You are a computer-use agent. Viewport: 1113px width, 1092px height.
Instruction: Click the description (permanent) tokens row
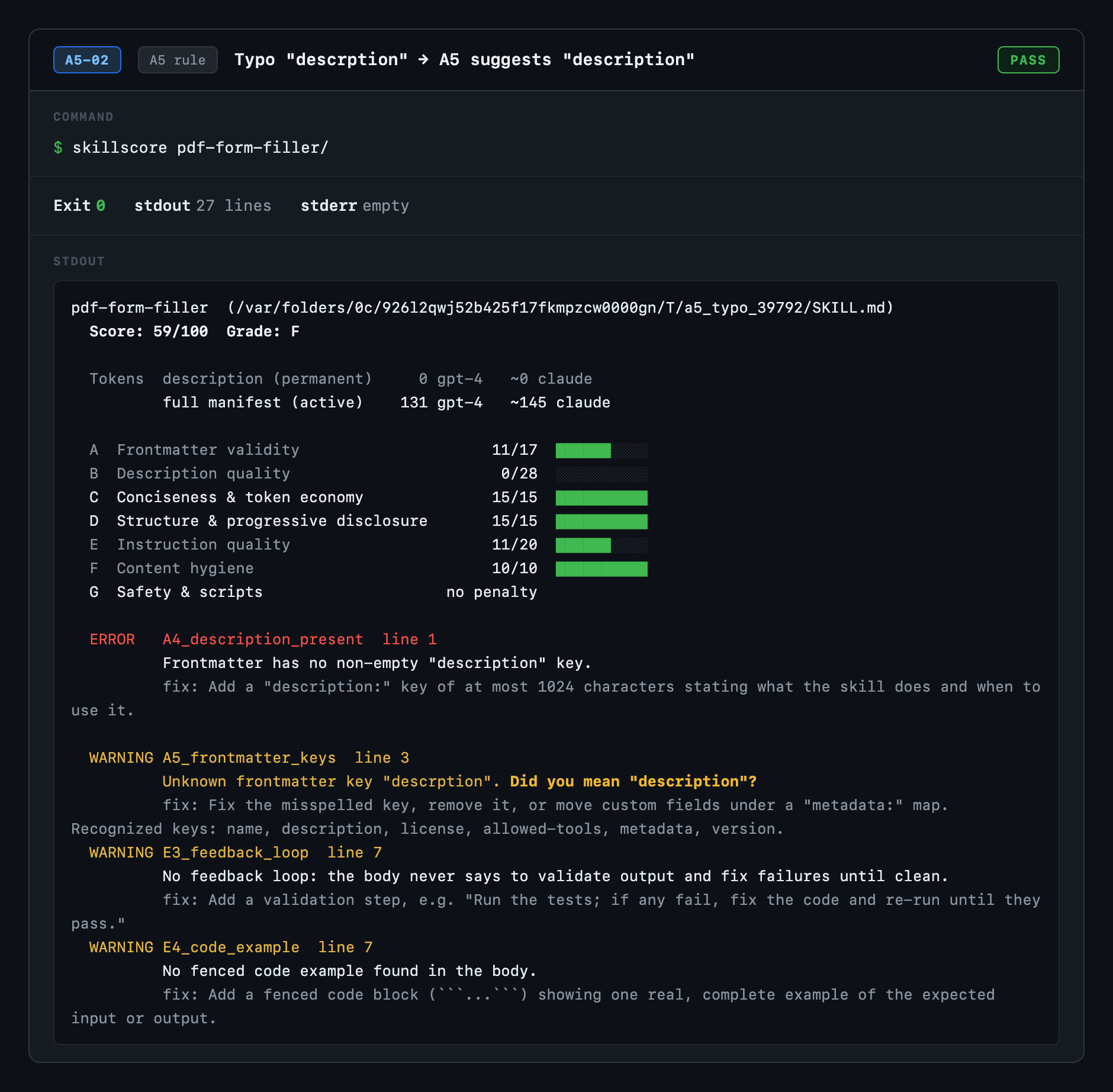340,378
